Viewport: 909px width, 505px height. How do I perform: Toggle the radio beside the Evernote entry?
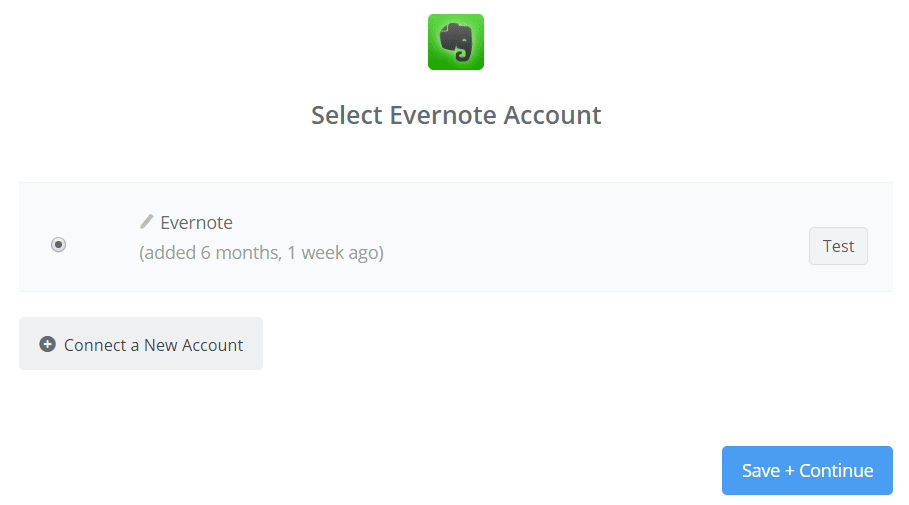[59, 244]
